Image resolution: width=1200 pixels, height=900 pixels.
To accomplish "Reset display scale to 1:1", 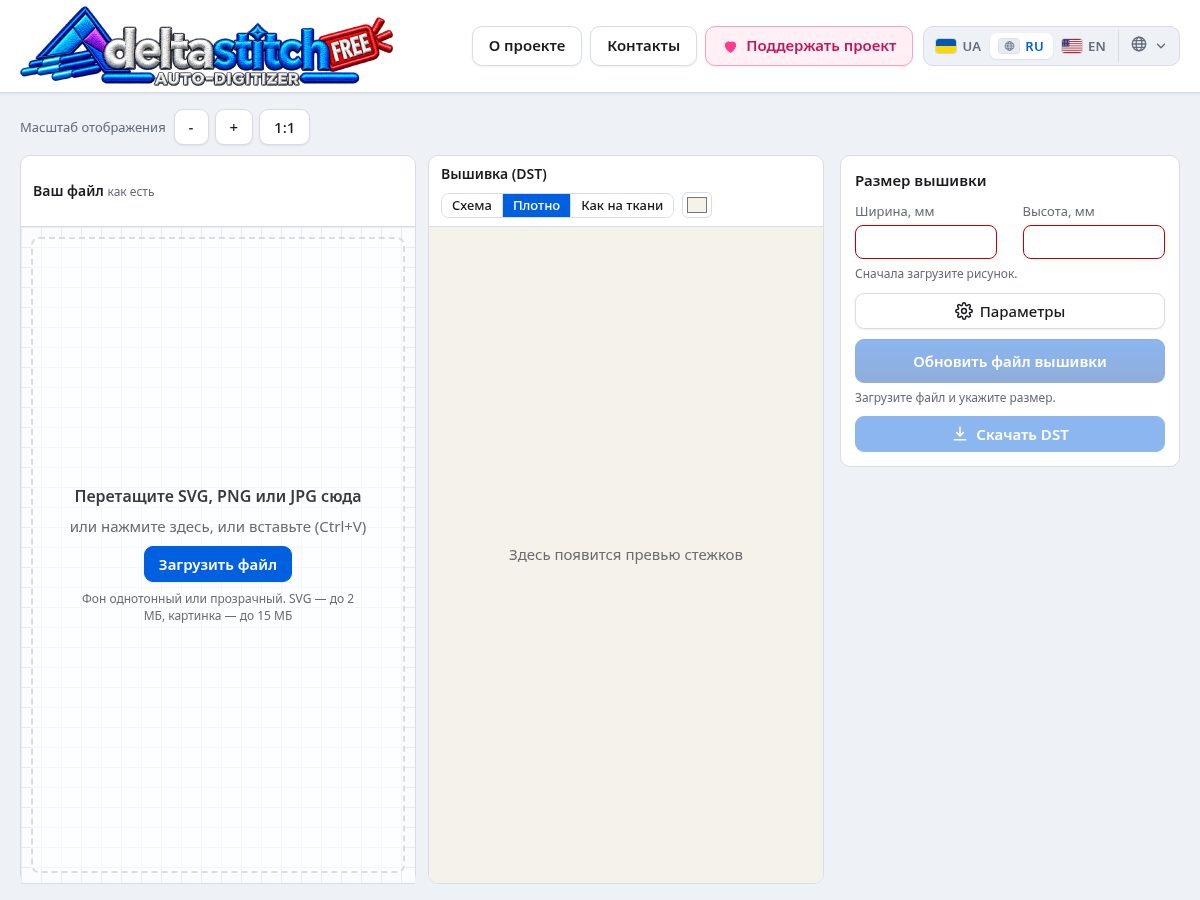I will pos(285,128).
